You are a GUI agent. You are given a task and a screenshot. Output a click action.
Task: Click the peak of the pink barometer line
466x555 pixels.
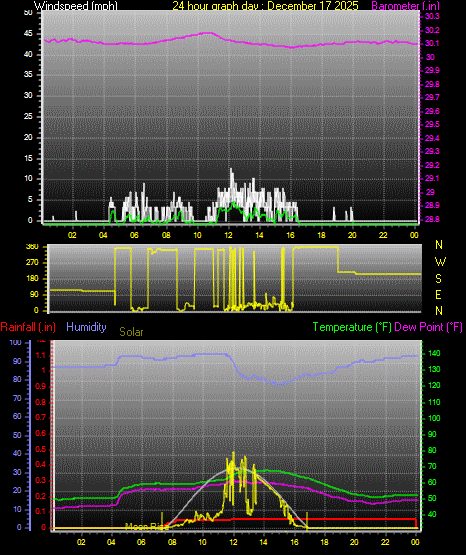pos(209,33)
